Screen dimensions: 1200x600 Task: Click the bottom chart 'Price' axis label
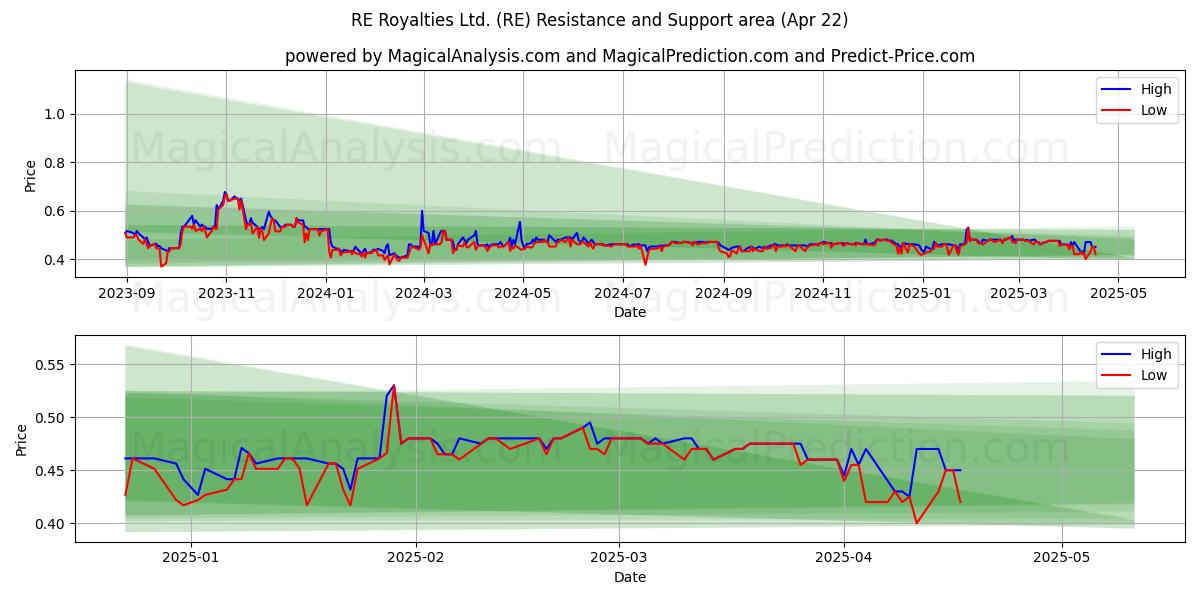(22, 439)
